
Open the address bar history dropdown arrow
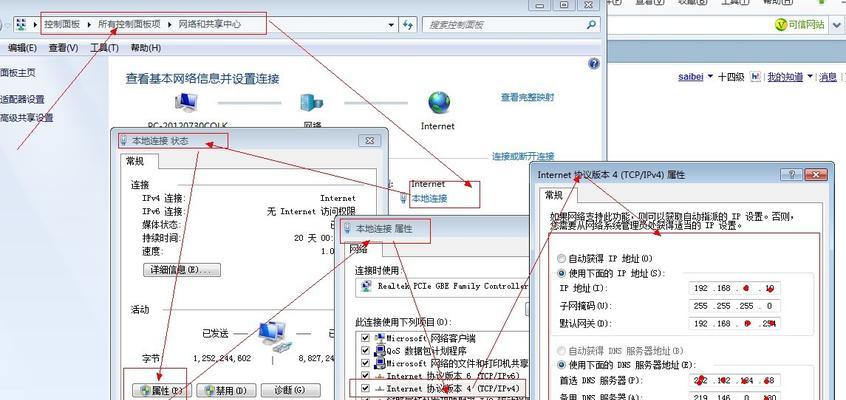click(392, 25)
